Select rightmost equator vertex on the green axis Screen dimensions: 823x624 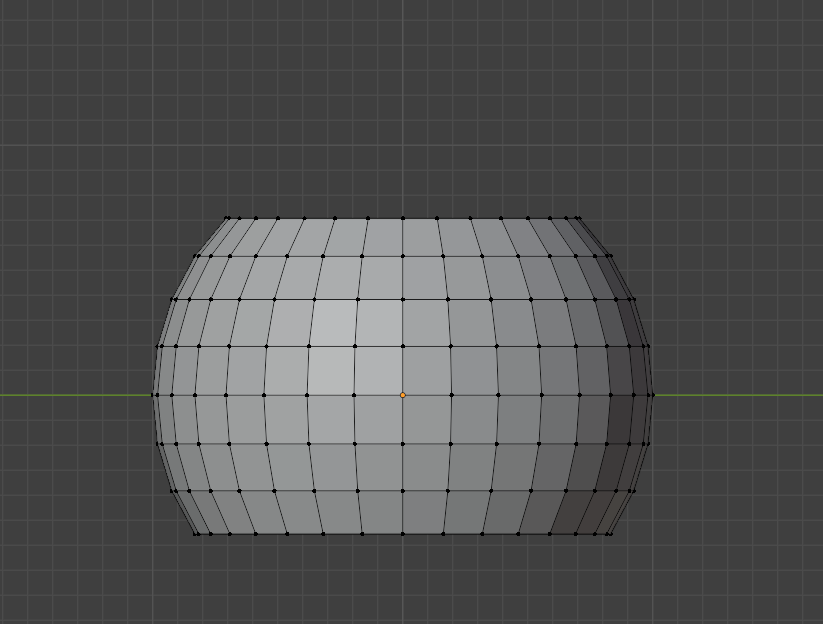click(652, 395)
